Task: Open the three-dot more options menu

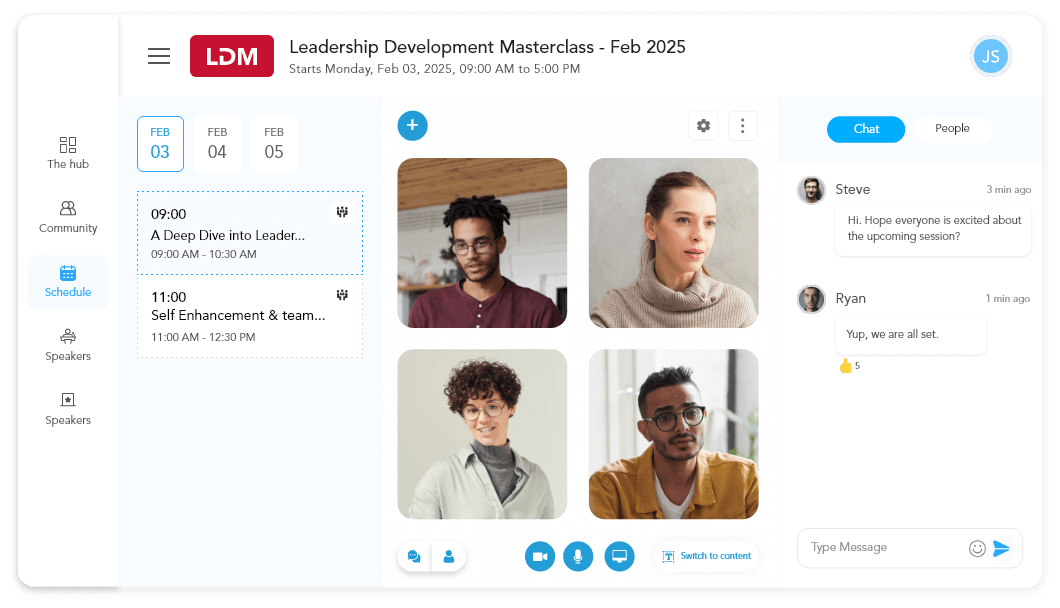Action: point(742,126)
